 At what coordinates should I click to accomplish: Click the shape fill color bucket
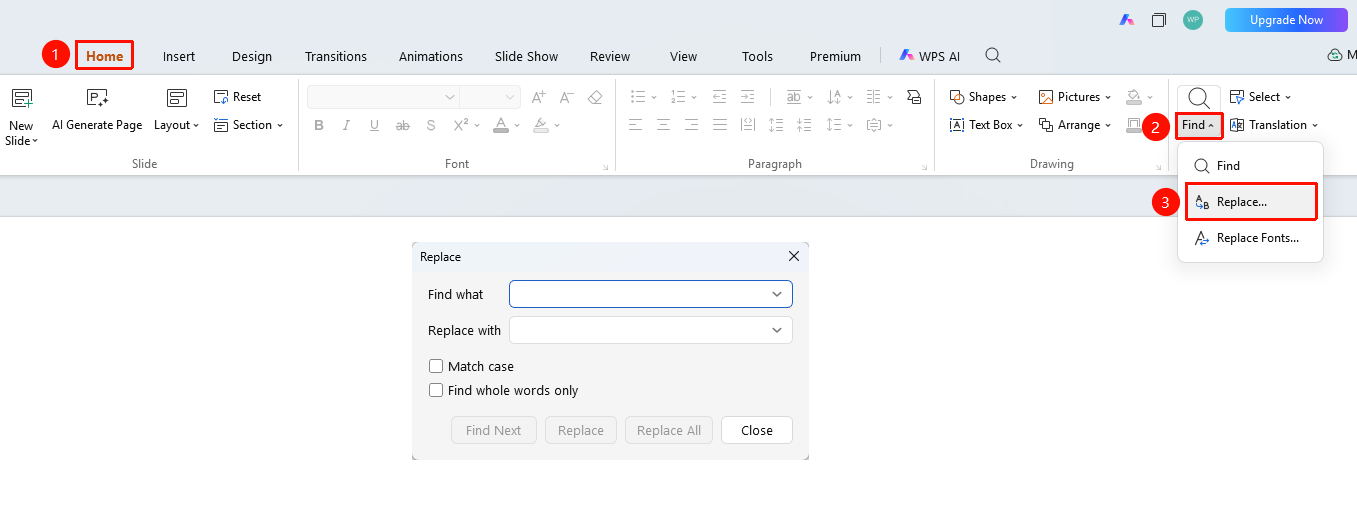click(1133, 97)
